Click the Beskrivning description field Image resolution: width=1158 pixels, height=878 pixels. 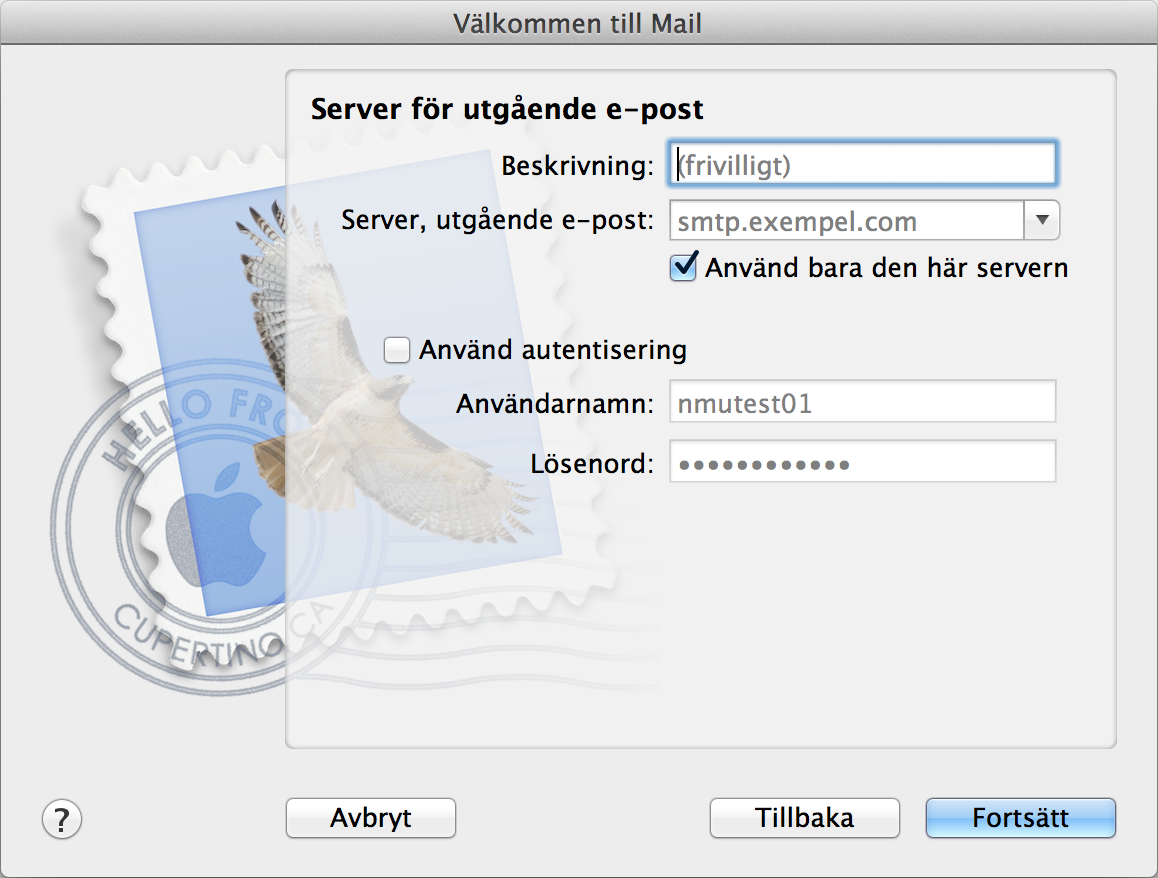(x=863, y=164)
